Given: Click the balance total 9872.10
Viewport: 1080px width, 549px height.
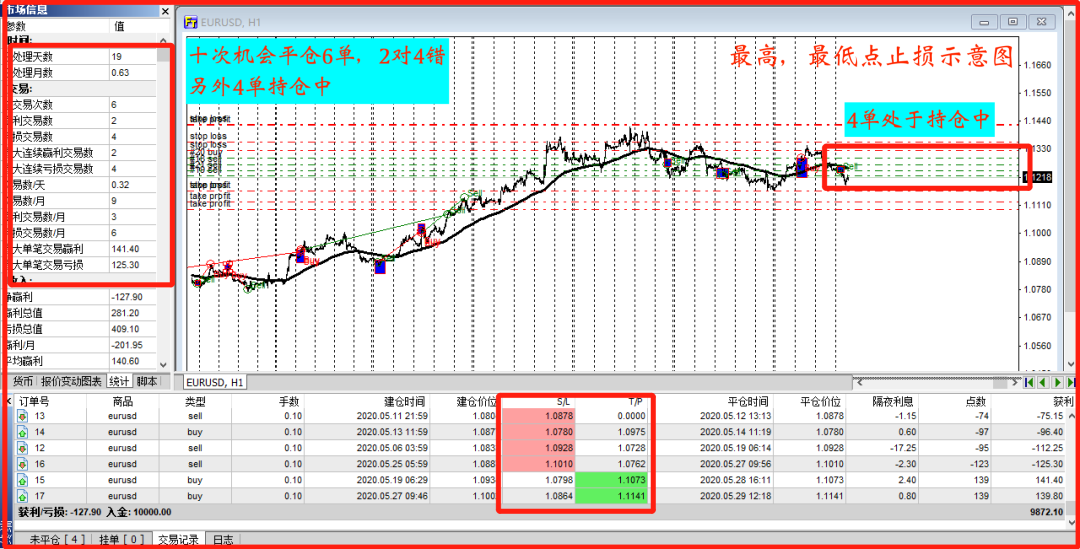Looking at the screenshot, I should pos(1048,512).
